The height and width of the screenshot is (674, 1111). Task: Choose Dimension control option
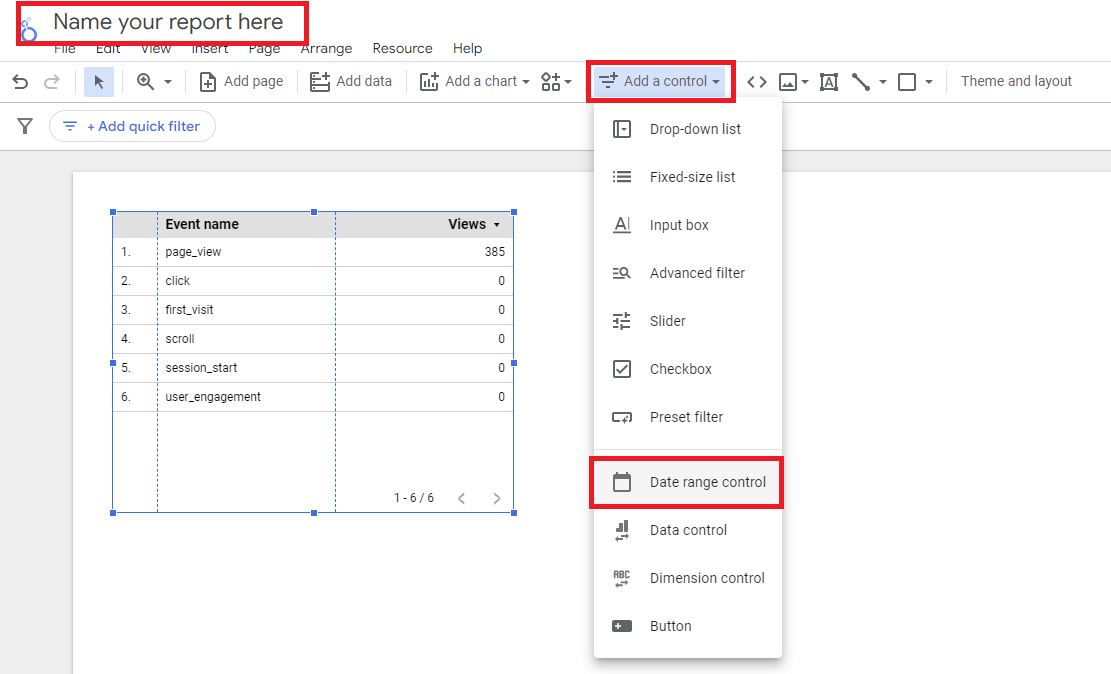[688, 578]
